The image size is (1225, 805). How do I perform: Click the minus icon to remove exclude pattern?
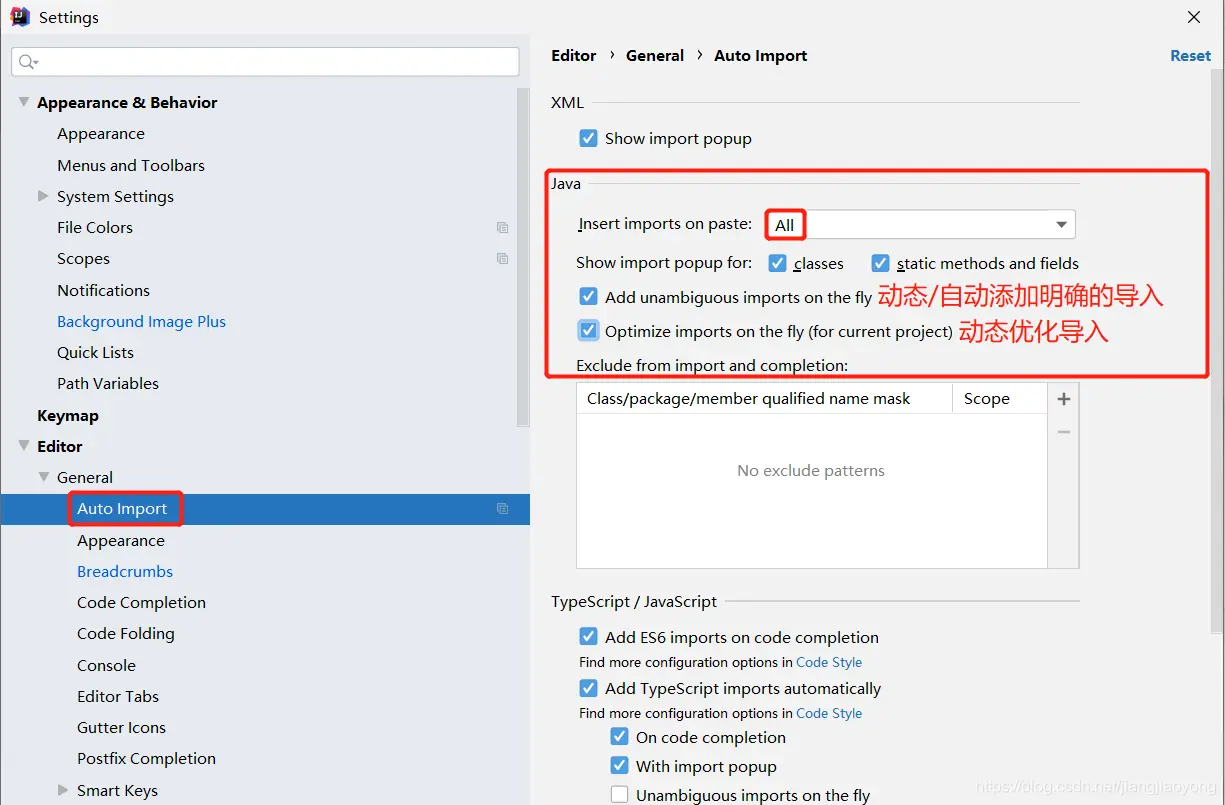[x=1063, y=432]
